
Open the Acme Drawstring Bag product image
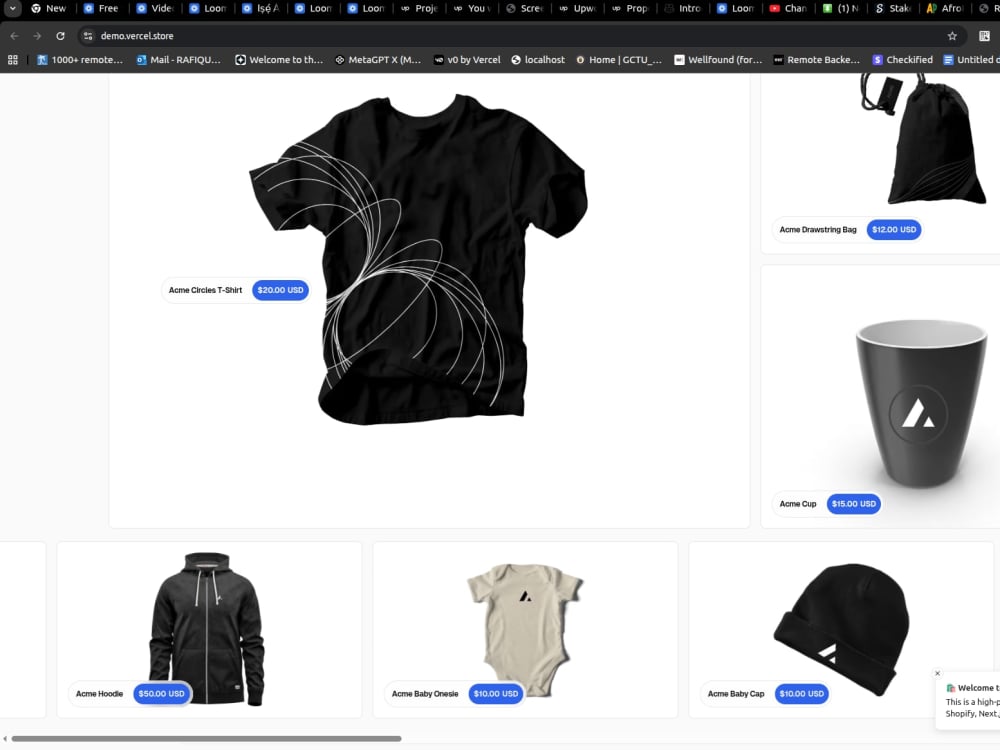(925, 139)
